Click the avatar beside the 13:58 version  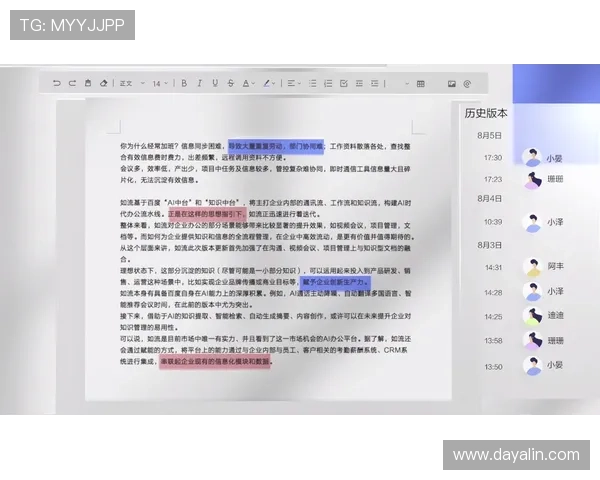pos(533,340)
